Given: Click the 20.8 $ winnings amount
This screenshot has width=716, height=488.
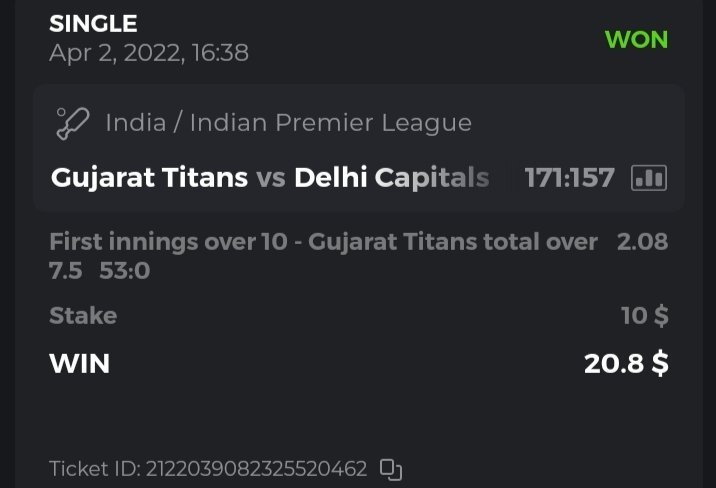Looking at the screenshot, I should tap(626, 363).
